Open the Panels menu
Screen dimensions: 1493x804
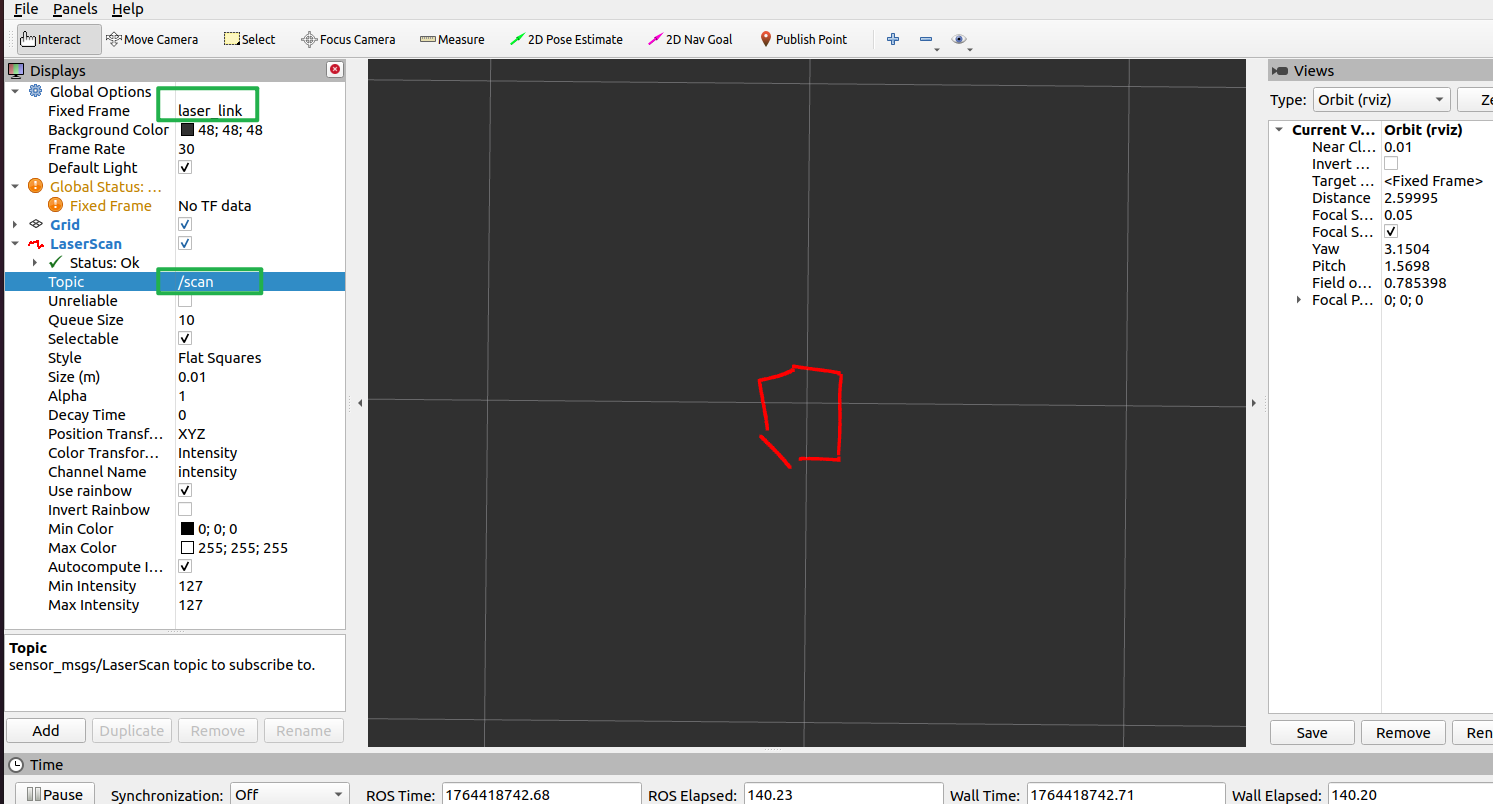(x=75, y=9)
